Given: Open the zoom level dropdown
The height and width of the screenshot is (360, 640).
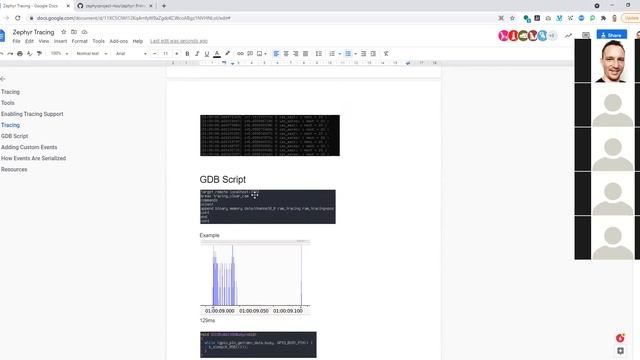Looking at the screenshot, I should [x=60, y=53].
